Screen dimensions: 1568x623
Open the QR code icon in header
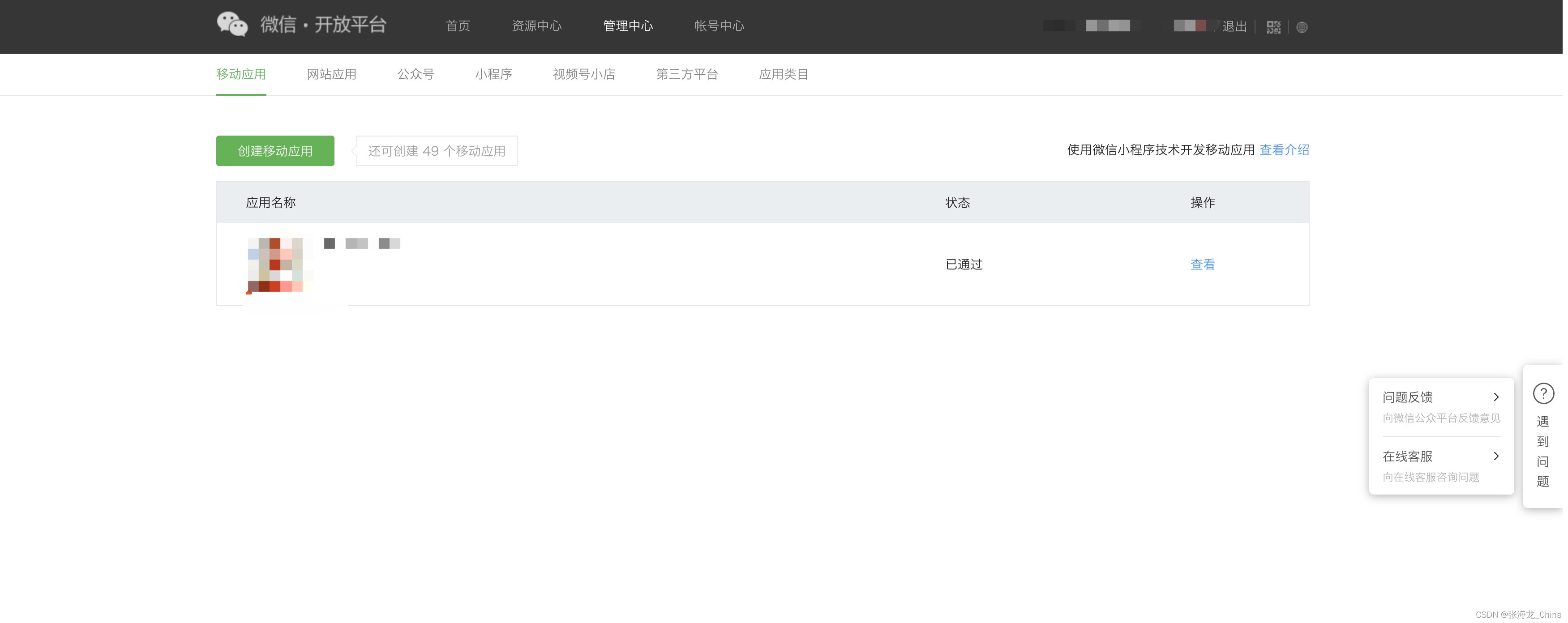[1273, 27]
